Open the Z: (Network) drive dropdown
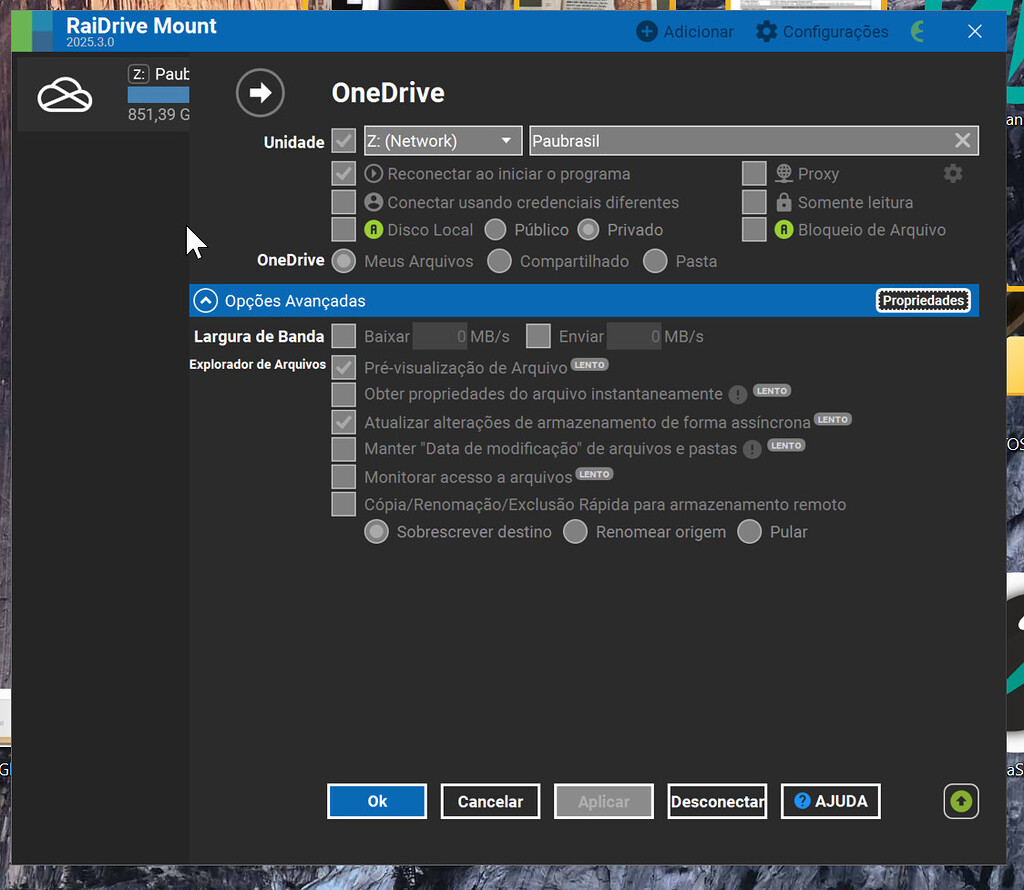 click(x=442, y=140)
